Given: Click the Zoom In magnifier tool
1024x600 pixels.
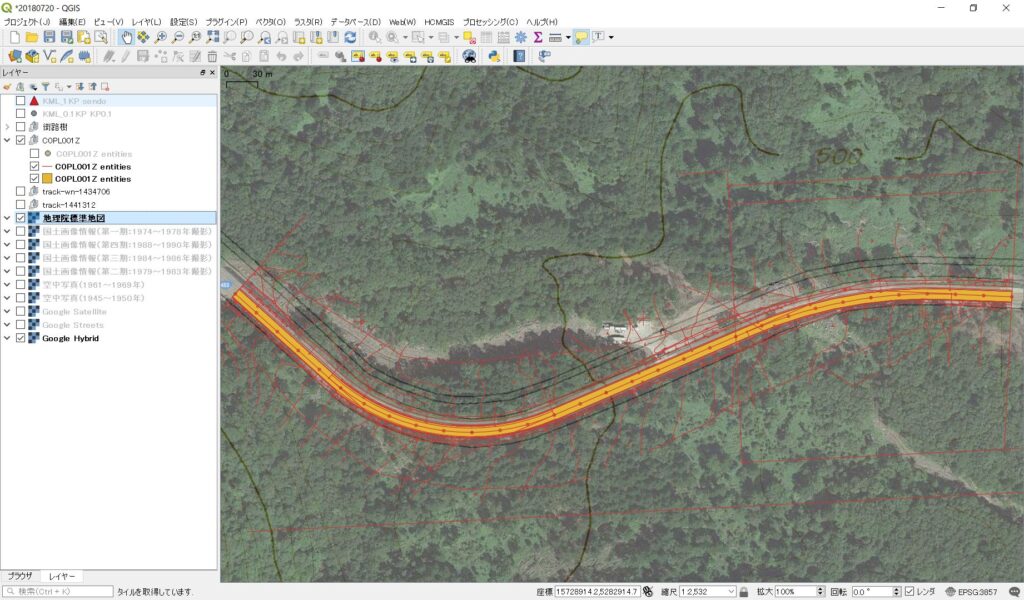Looking at the screenshot, I should 160,37.
